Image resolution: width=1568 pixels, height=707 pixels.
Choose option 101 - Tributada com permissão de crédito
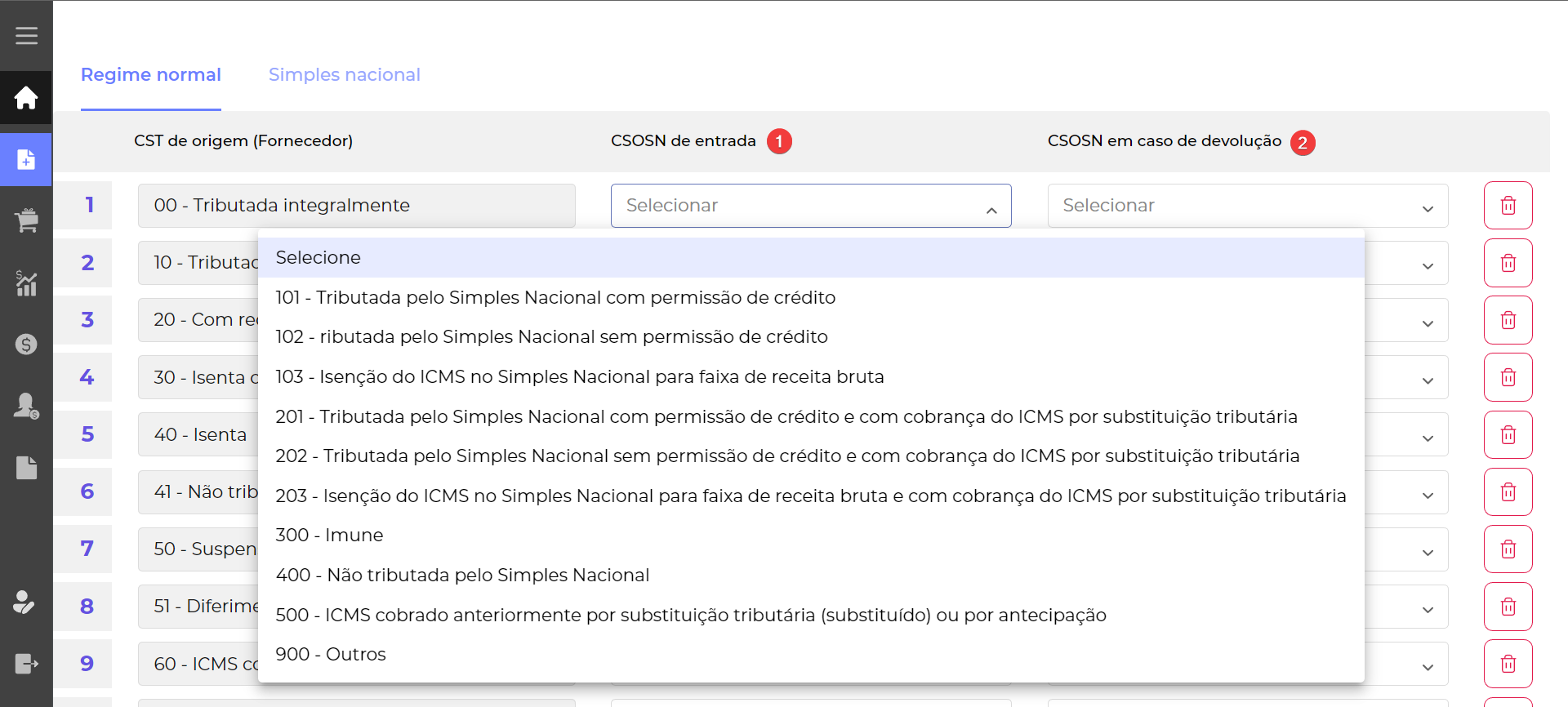(x=555, y=297)
